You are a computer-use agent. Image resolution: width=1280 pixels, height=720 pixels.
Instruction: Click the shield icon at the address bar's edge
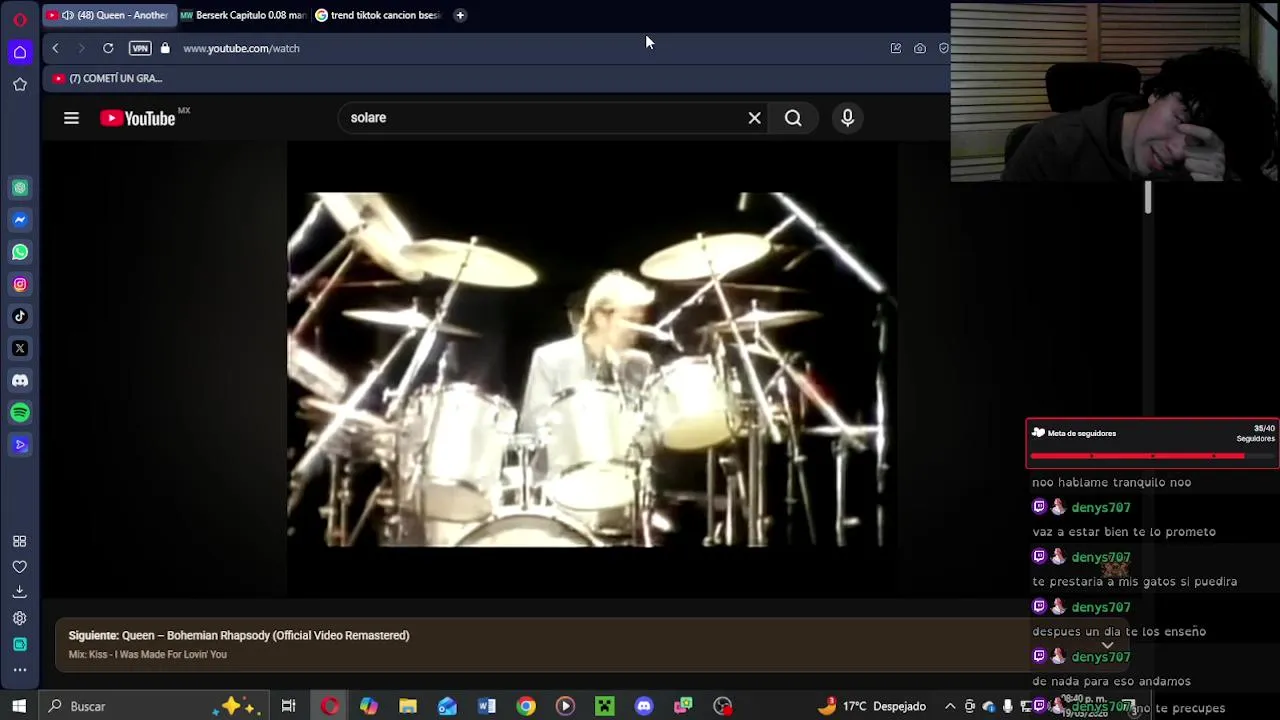tap(943, 48)
